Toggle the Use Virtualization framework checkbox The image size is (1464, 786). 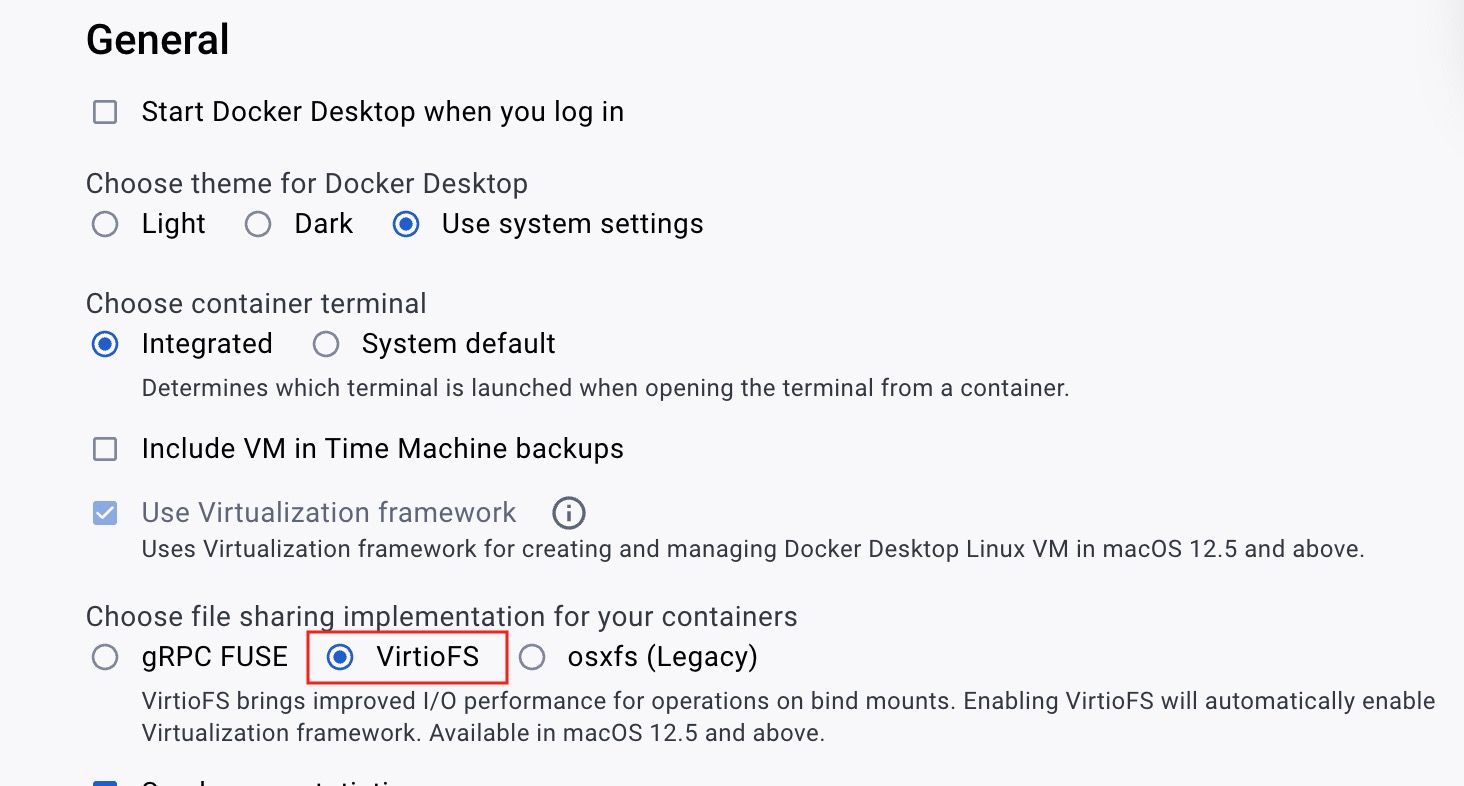[x=105, y=513]
